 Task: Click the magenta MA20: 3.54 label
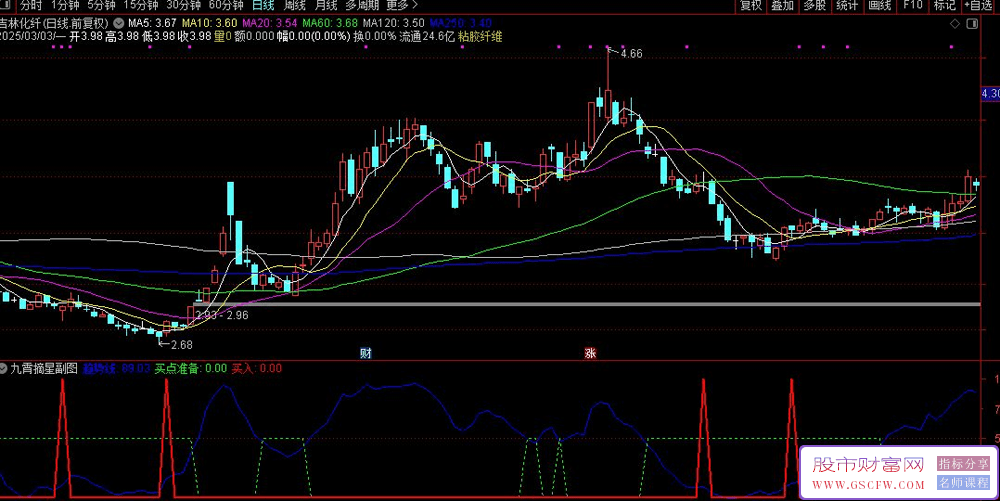pyautogui.click(x=270, y=23)
